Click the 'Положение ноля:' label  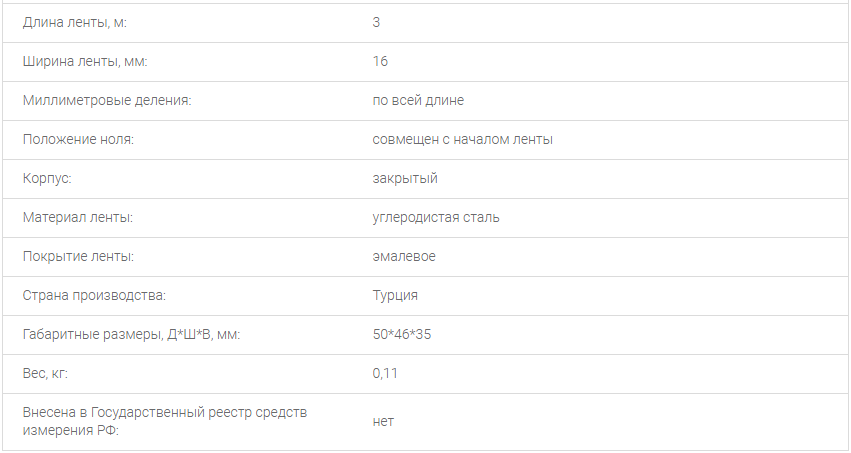78,140
